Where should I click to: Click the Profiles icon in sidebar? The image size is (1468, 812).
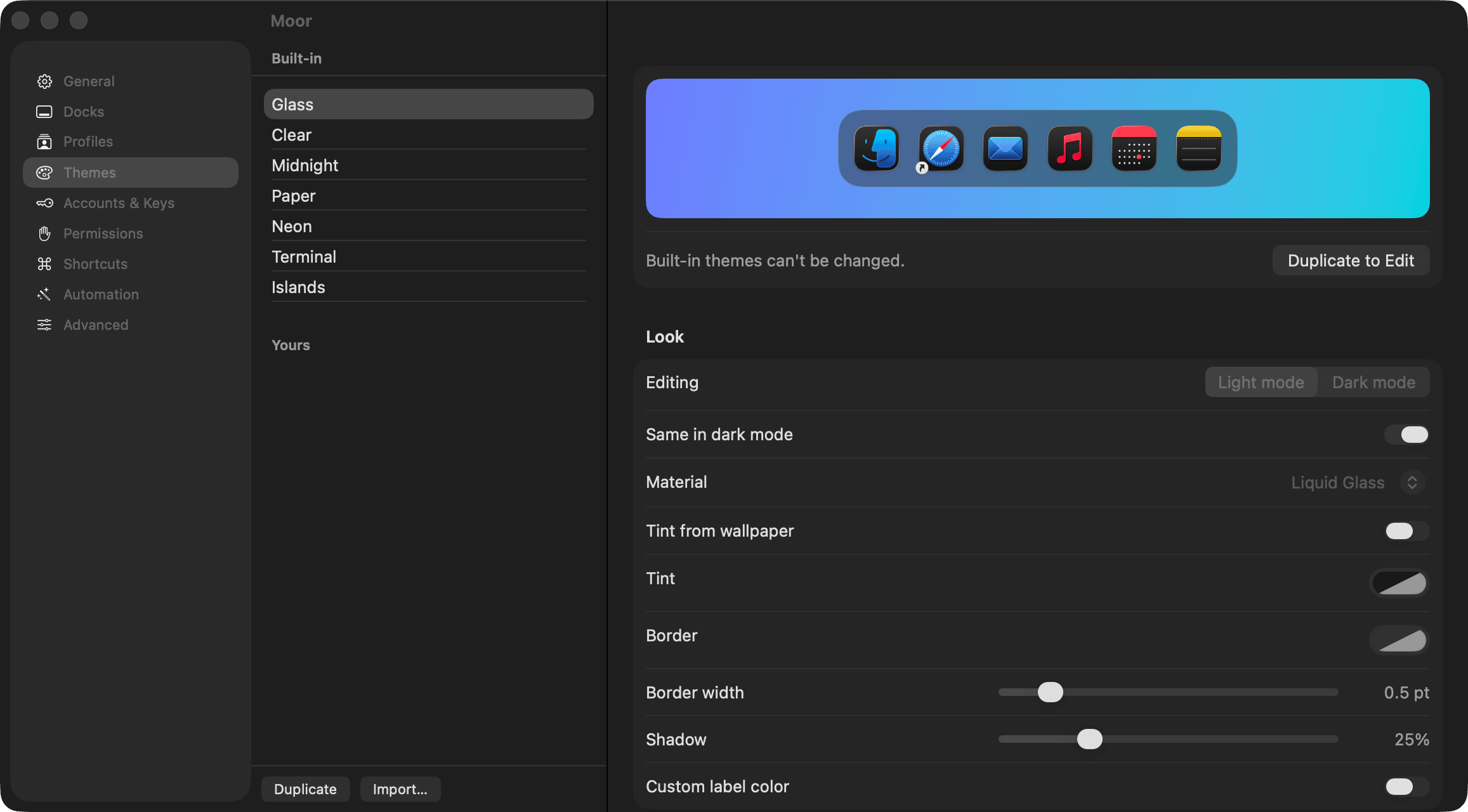(x=44, y=141)
